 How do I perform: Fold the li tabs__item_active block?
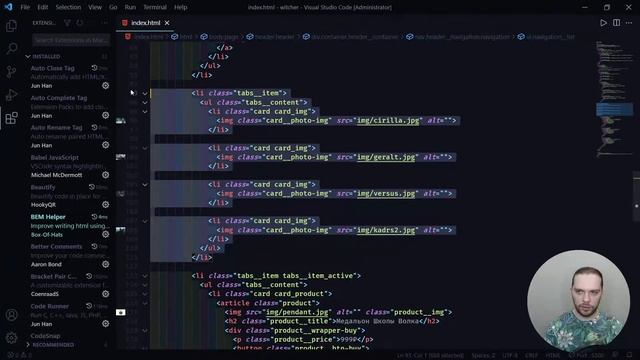[x=145, y=276]
